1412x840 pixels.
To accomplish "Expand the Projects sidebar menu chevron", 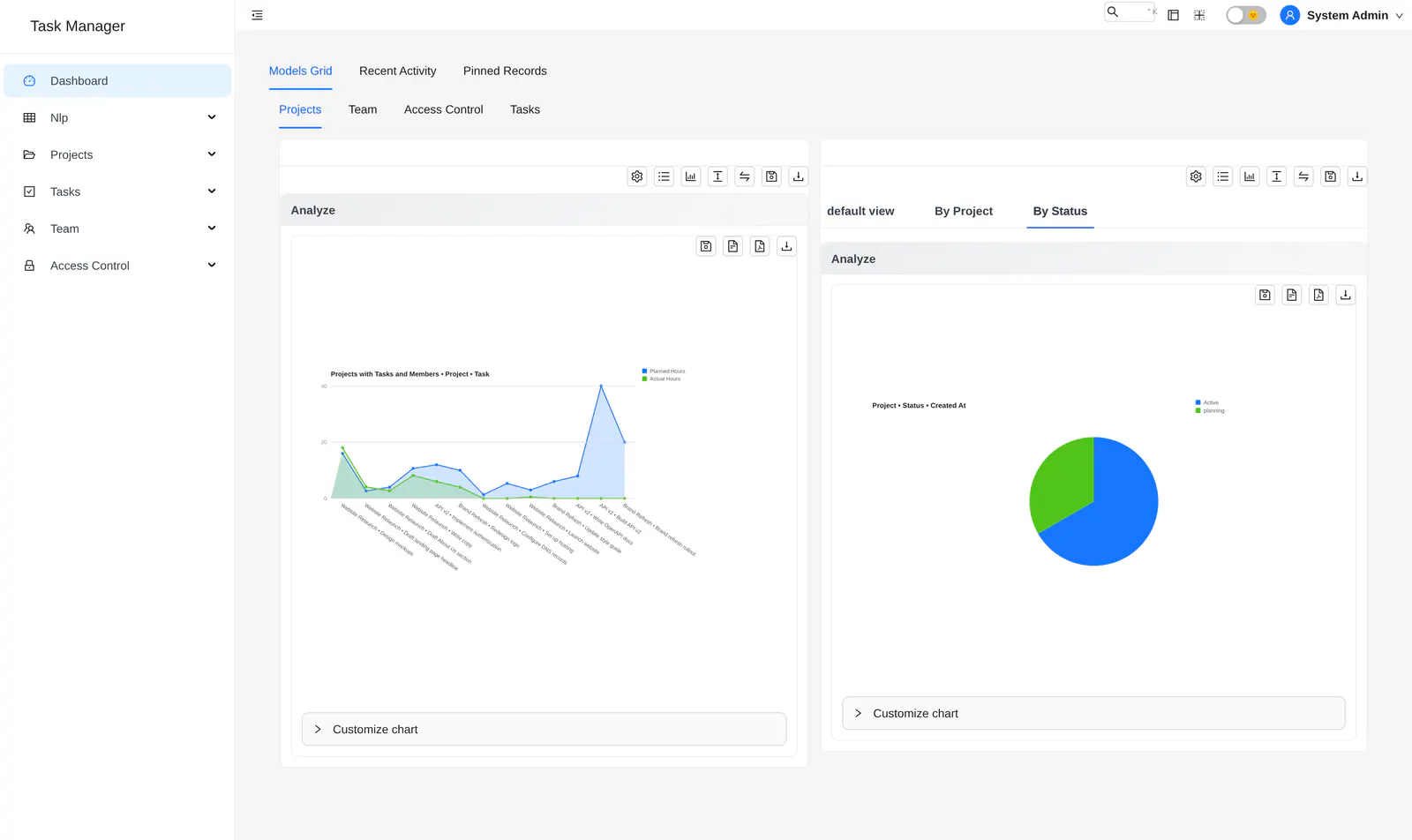I will tap(212, 154).
